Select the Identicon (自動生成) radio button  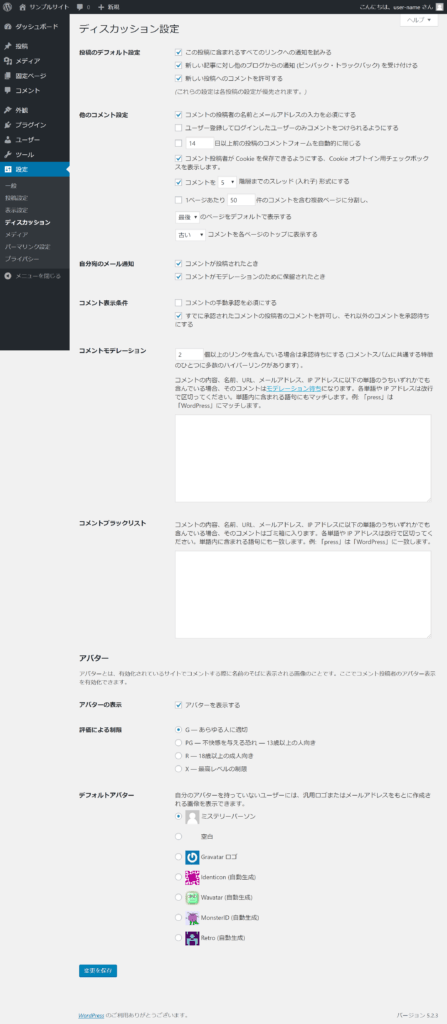(x=178, y=877)
